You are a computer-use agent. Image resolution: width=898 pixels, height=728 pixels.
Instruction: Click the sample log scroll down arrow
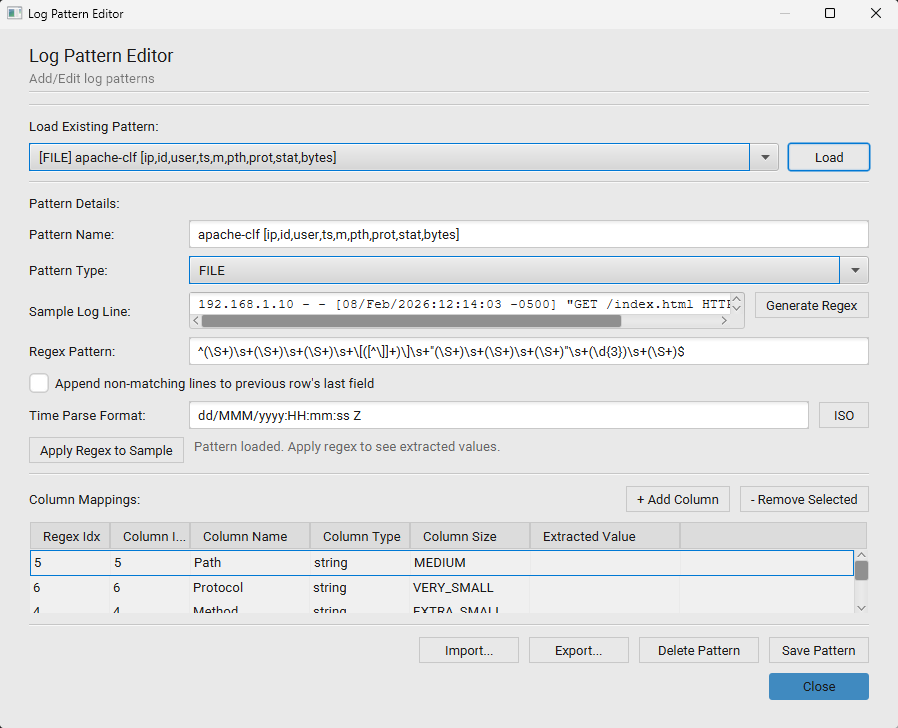(737, 308)
